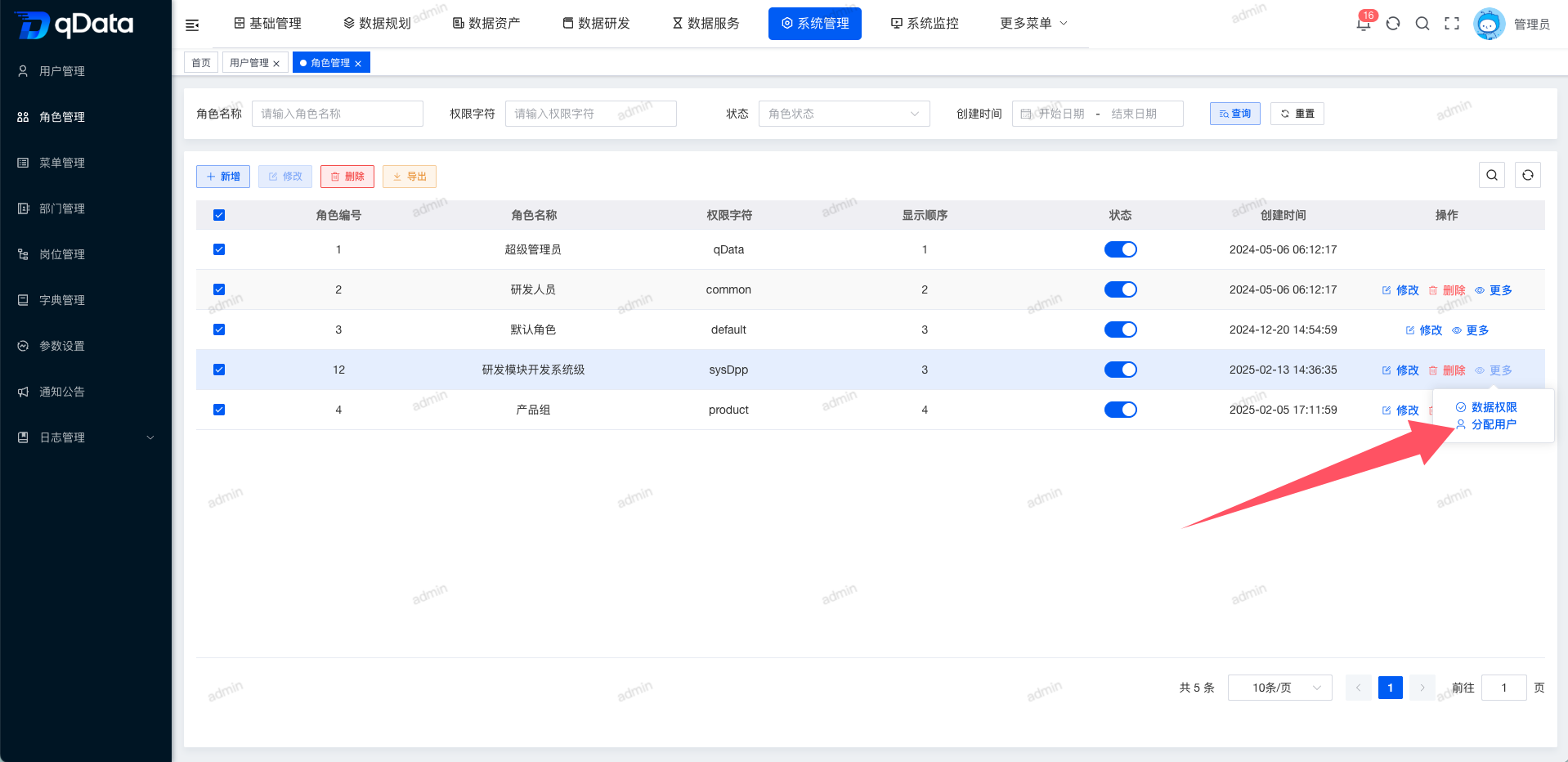Go to 系统监控 top menu

pyautogui.click(x=925, y=24)
